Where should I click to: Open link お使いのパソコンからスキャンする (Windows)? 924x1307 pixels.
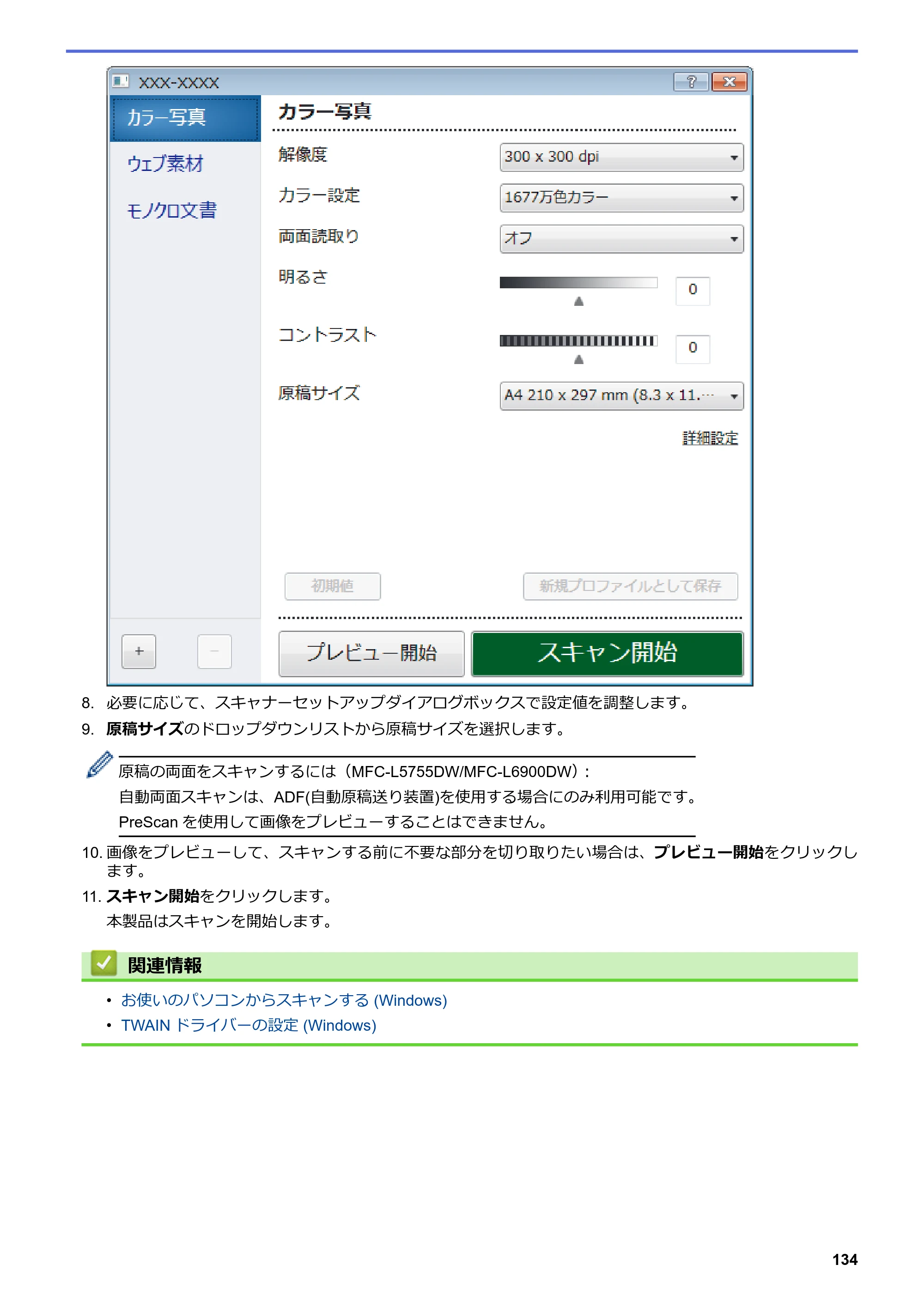(284, 1000)
